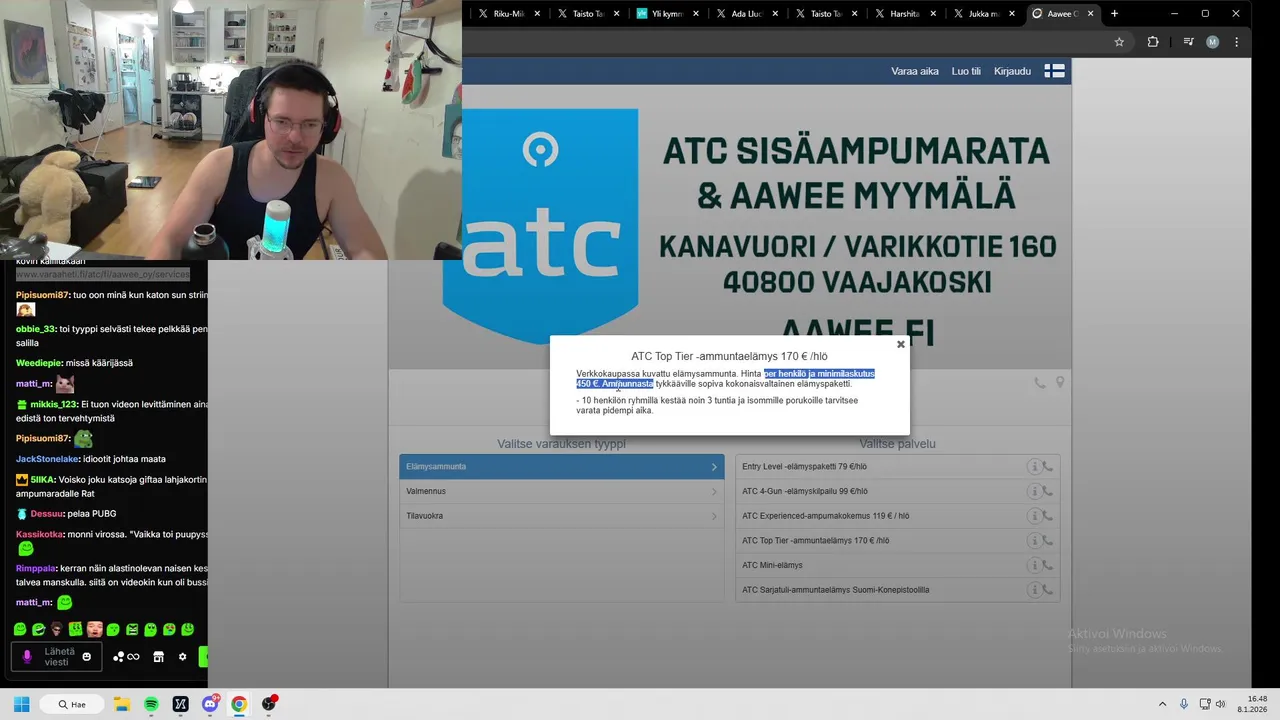The width and height of the screenshot is (1280, 720).
Task: Open the chat emoji picker
Action: pos(86,657)
